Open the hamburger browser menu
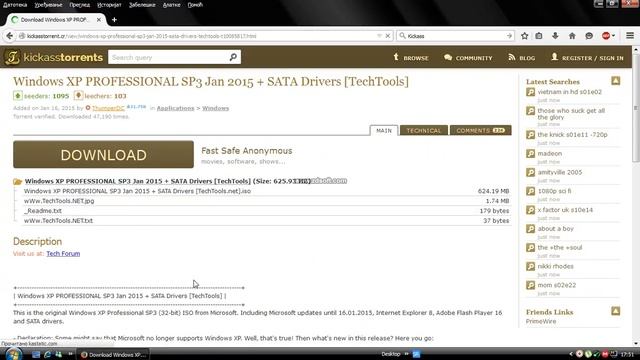 click(x=630, y=36)
